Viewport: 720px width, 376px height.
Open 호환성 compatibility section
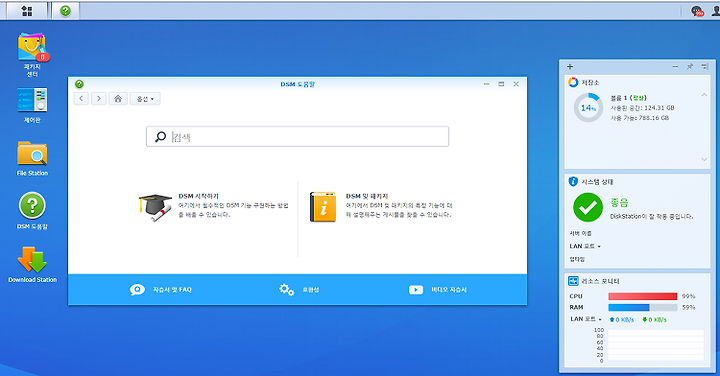(299, 290)
